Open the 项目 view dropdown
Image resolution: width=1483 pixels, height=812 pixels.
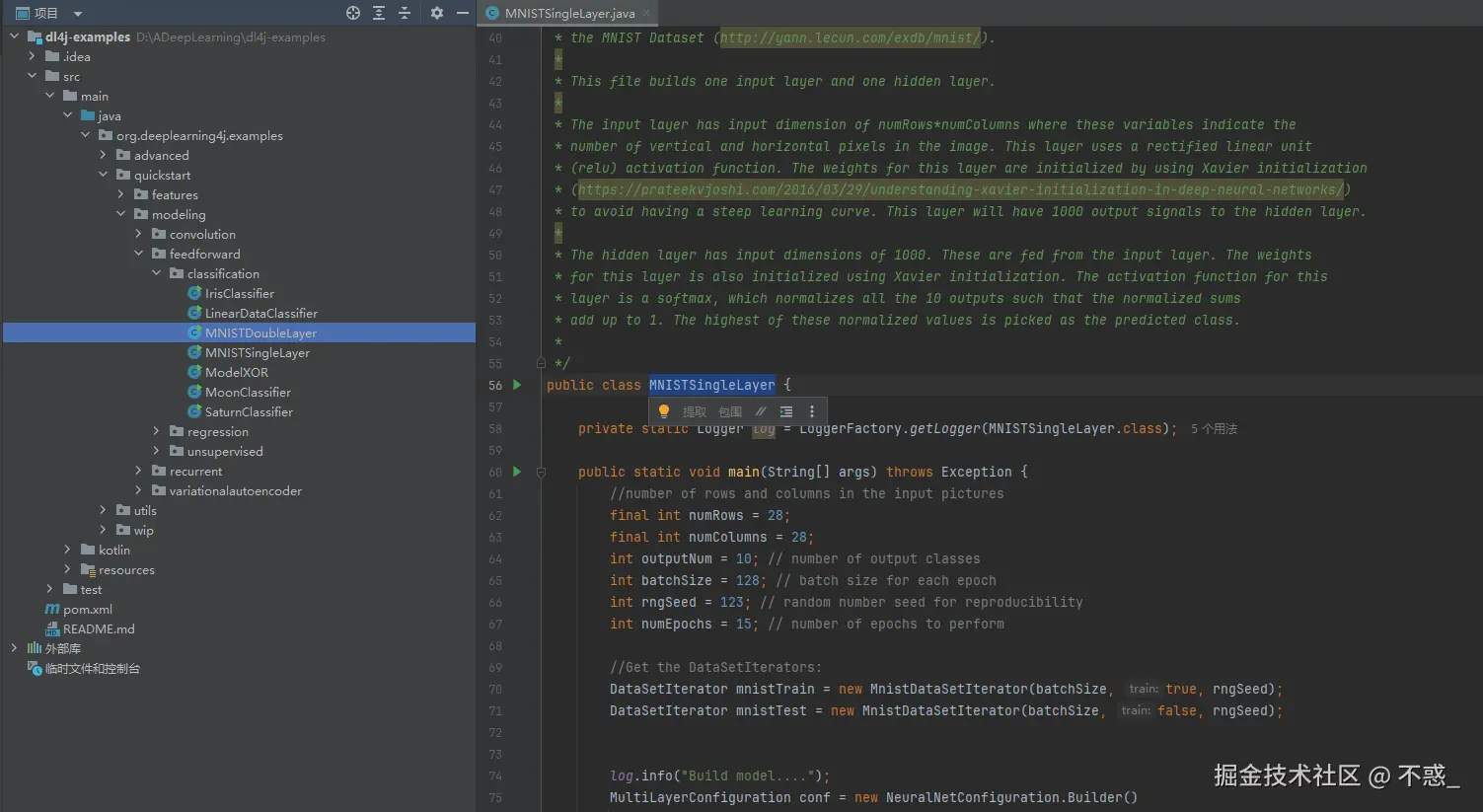tap(78, 14)
